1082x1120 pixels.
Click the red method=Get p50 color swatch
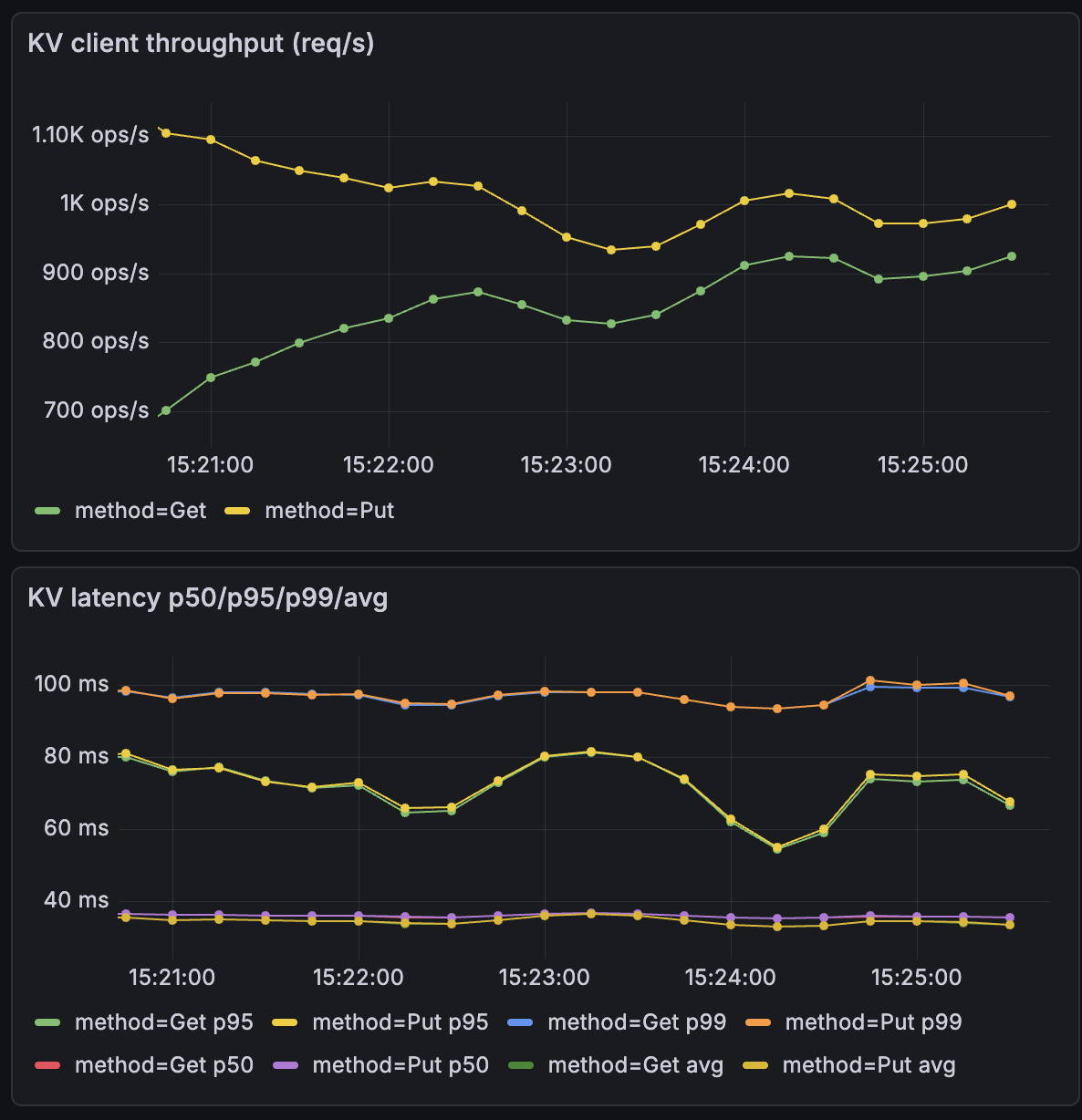tap(47, 1065)
